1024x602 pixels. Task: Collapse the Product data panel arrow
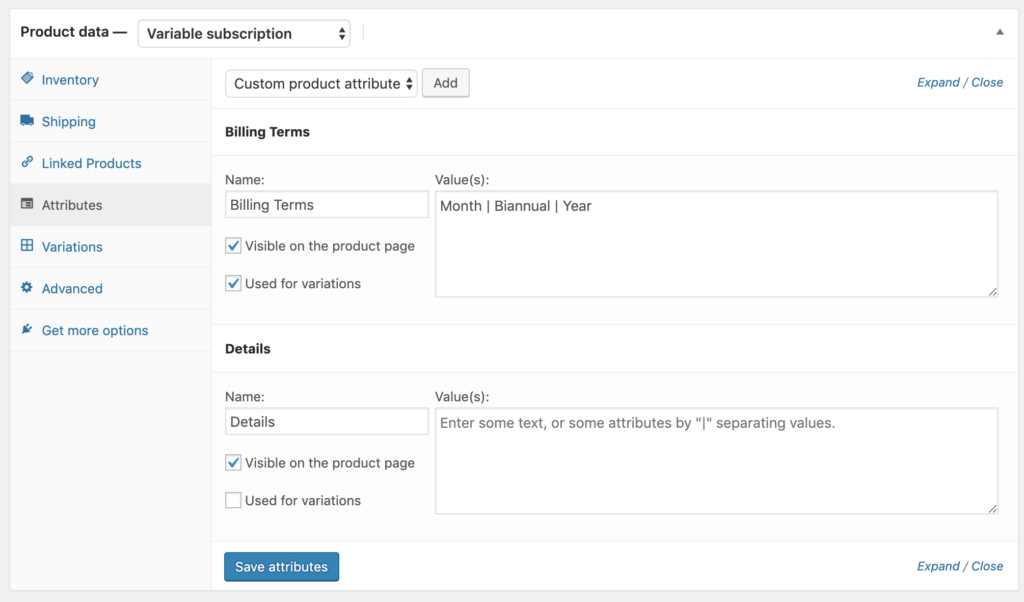pos(999,32)
